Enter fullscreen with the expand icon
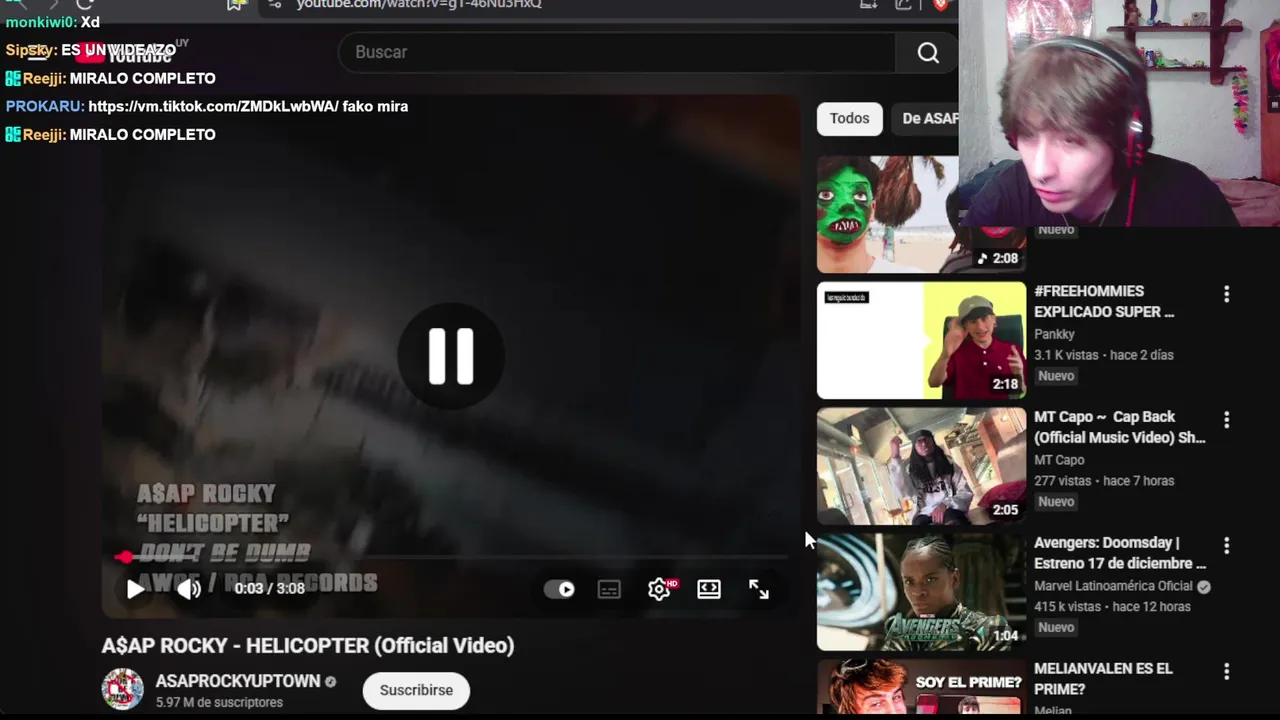This screenshot has height=720, width=1280. point(759,589)
